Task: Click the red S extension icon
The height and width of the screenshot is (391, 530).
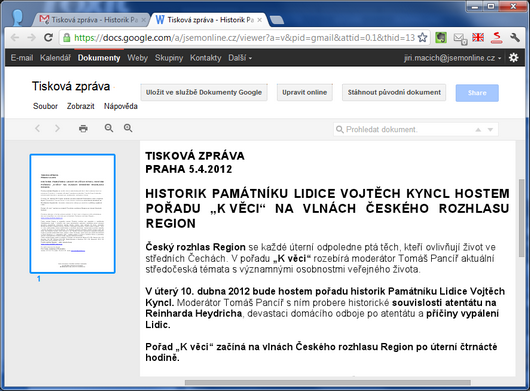Action: pyautogui.click(x=496, y=37)
